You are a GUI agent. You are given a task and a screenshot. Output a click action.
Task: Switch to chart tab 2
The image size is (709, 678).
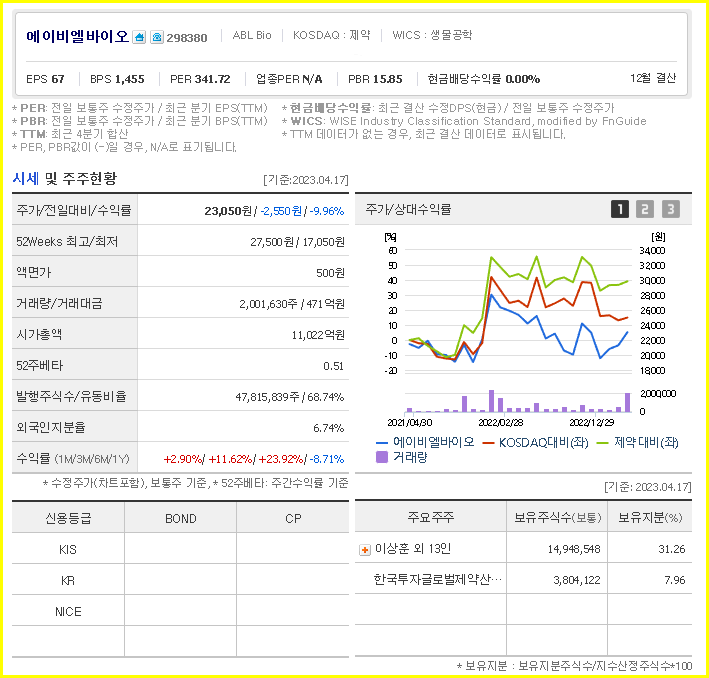645,209
